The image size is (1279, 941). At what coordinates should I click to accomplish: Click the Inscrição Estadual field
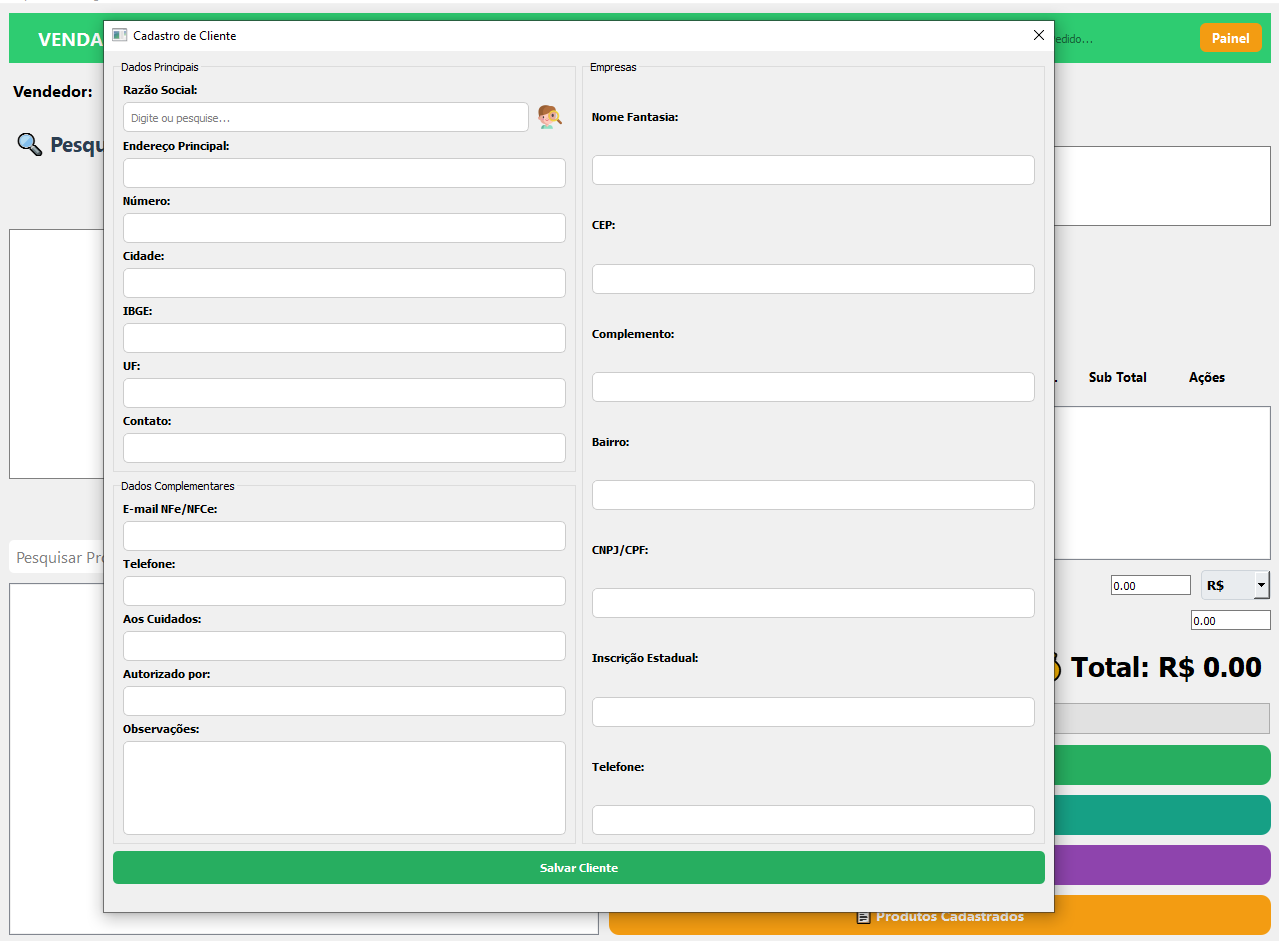click(x=813, y=712)
